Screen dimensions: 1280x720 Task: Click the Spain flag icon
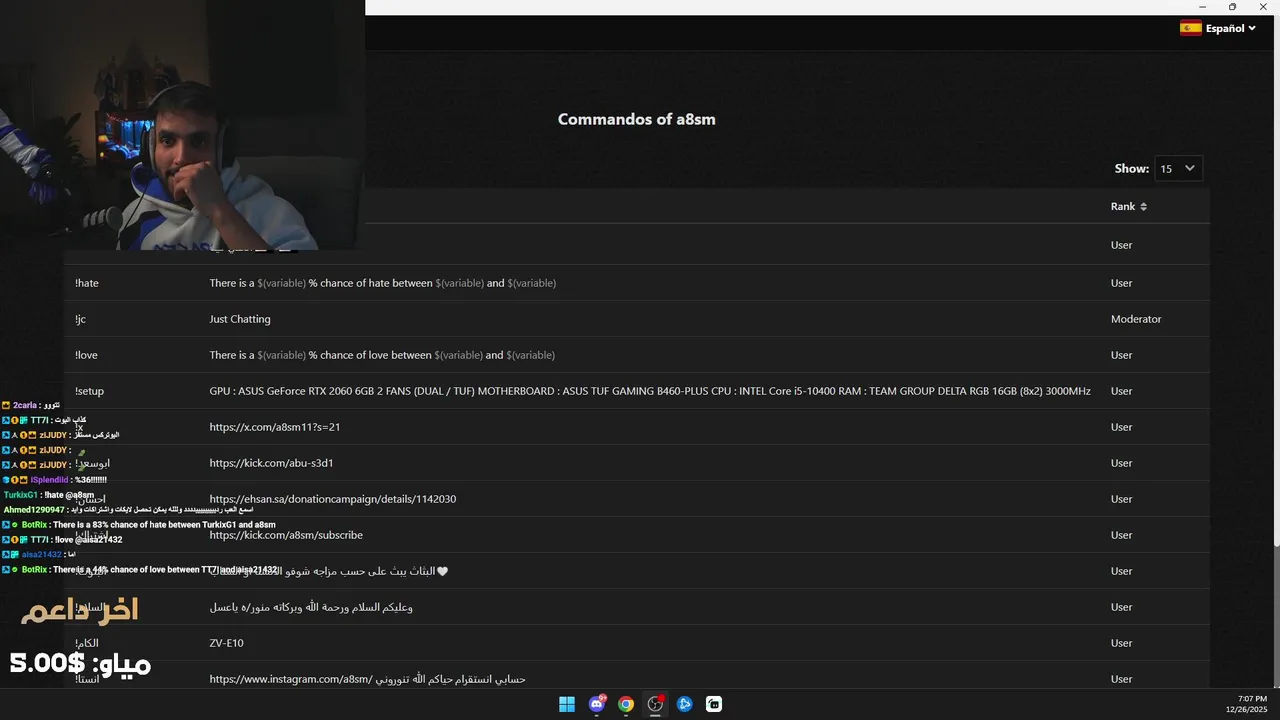tap(1190, 28)
